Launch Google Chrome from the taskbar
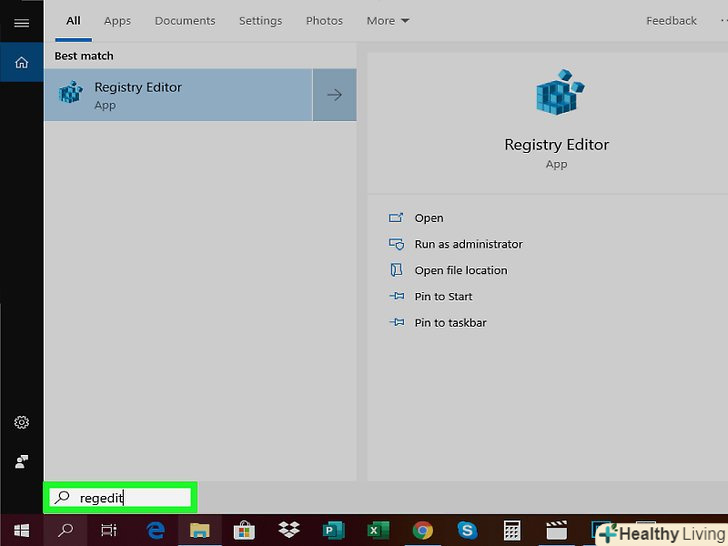This screenshot has width=728, height=546. (422, 530)
